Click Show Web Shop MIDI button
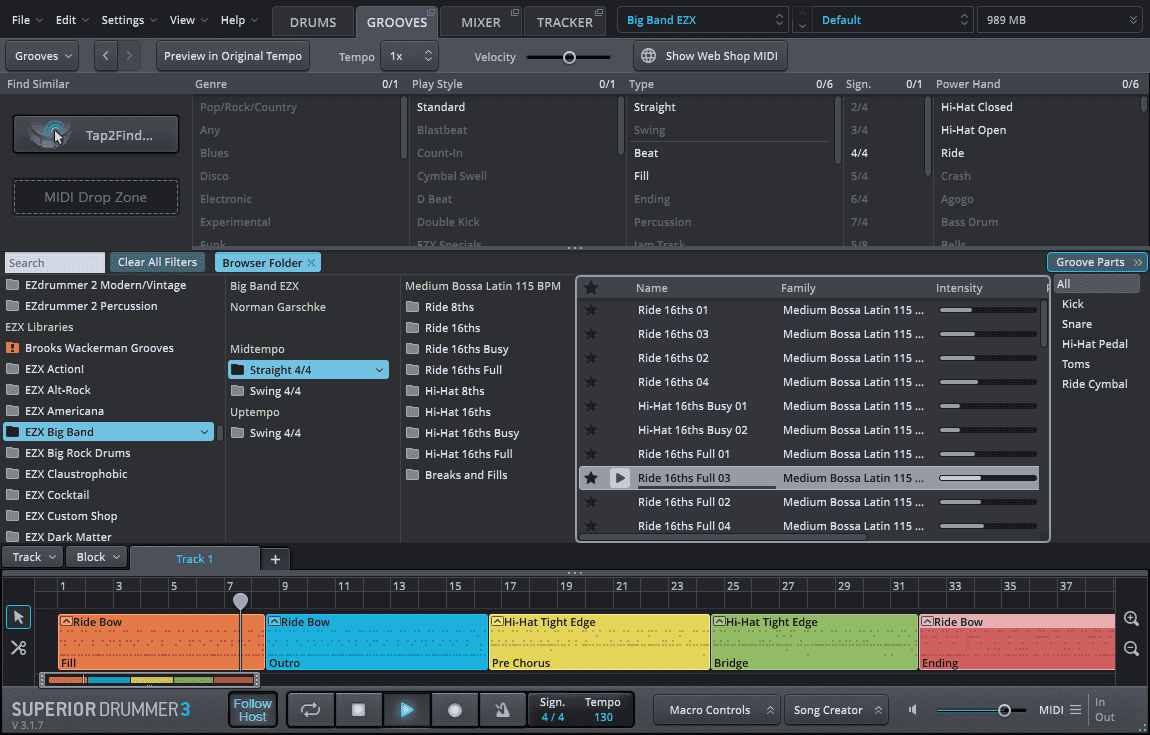1150x735 pixels. pos(710,56)
